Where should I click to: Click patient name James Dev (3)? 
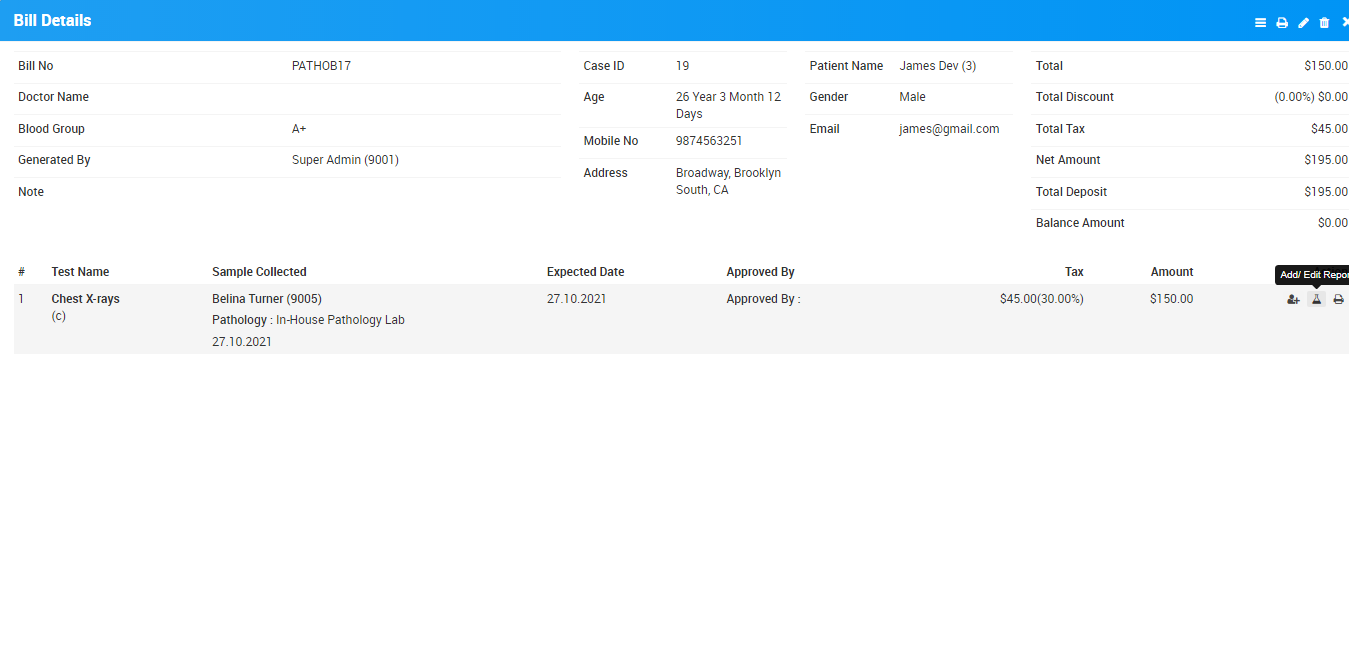pyautogui.click(x=937, y=66)
